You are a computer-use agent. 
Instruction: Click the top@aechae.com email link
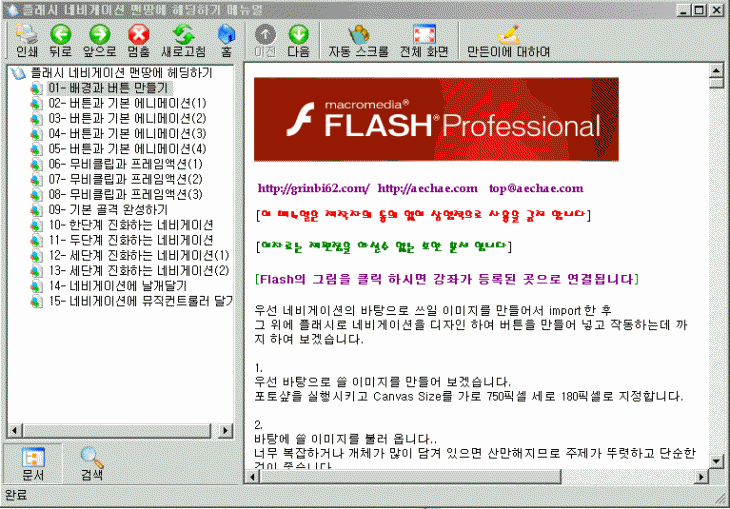pos(536,188)
